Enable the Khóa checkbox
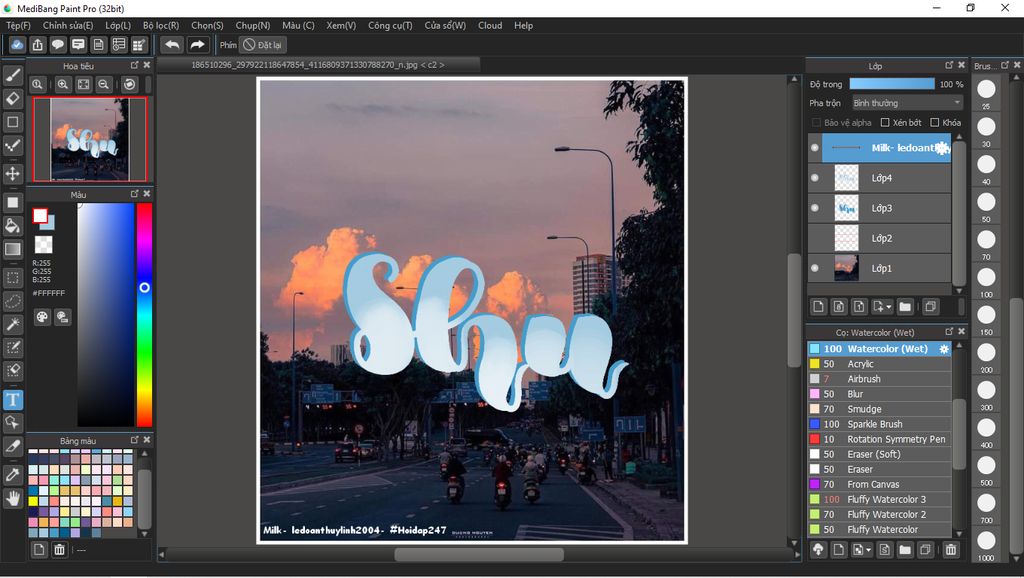The image size is (1024, 578). (x=935, y=122)
